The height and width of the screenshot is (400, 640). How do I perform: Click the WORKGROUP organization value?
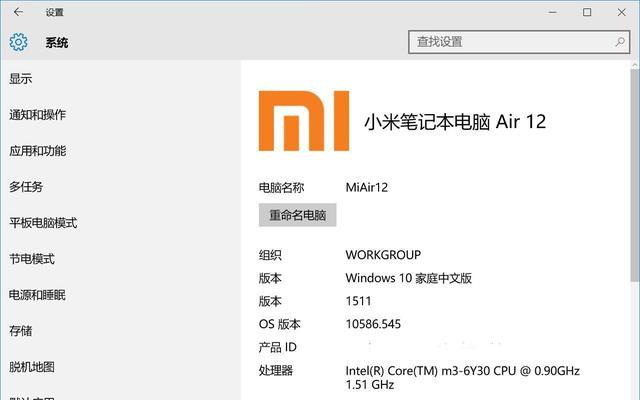(x=383, y=255)
